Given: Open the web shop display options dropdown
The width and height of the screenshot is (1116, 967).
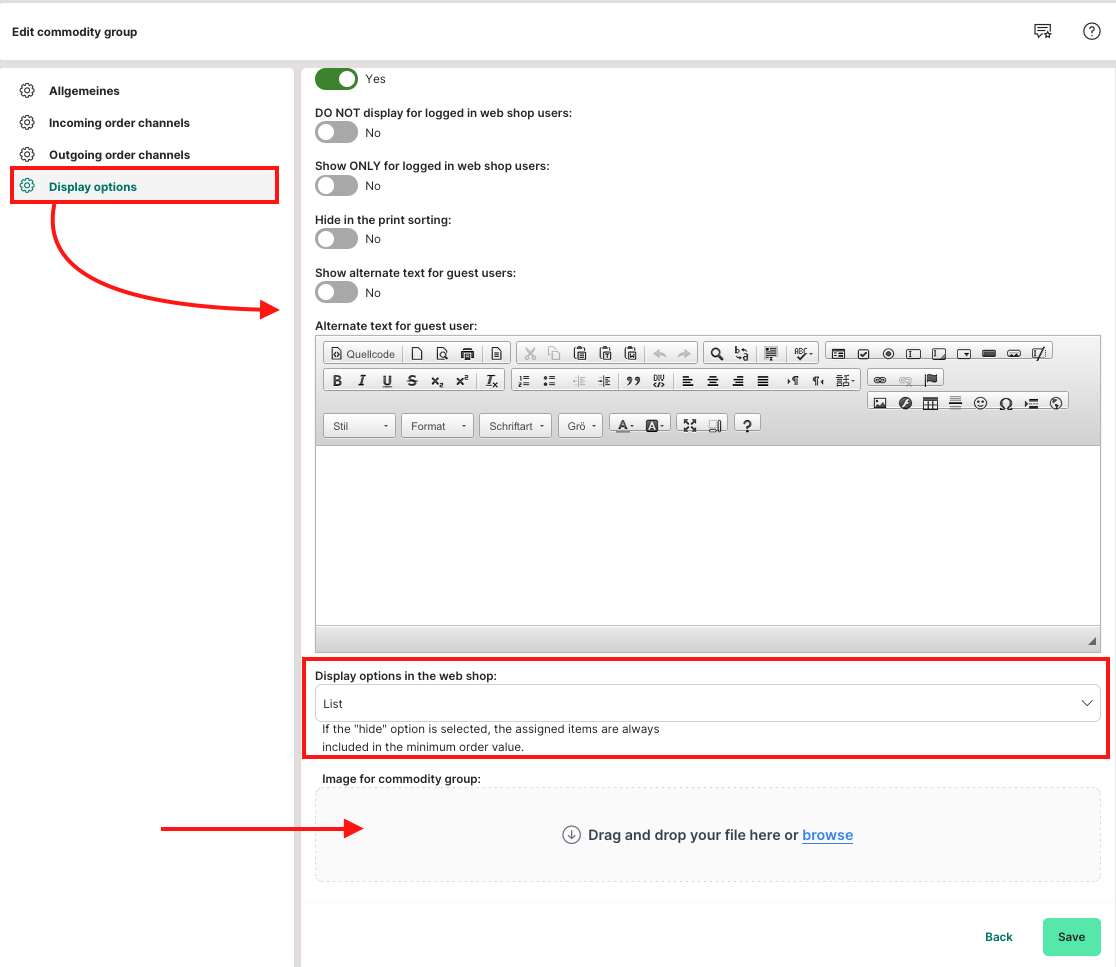Looking at the screenshot, I should 707,704.
